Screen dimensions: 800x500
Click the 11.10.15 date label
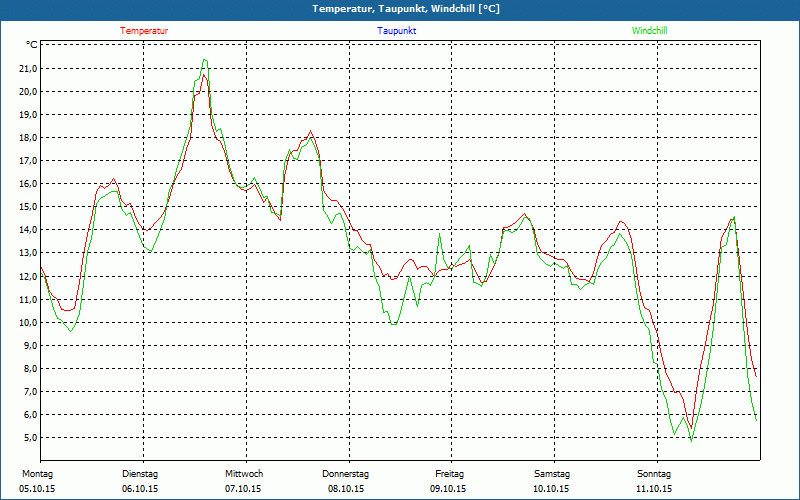tap(654, 489)
